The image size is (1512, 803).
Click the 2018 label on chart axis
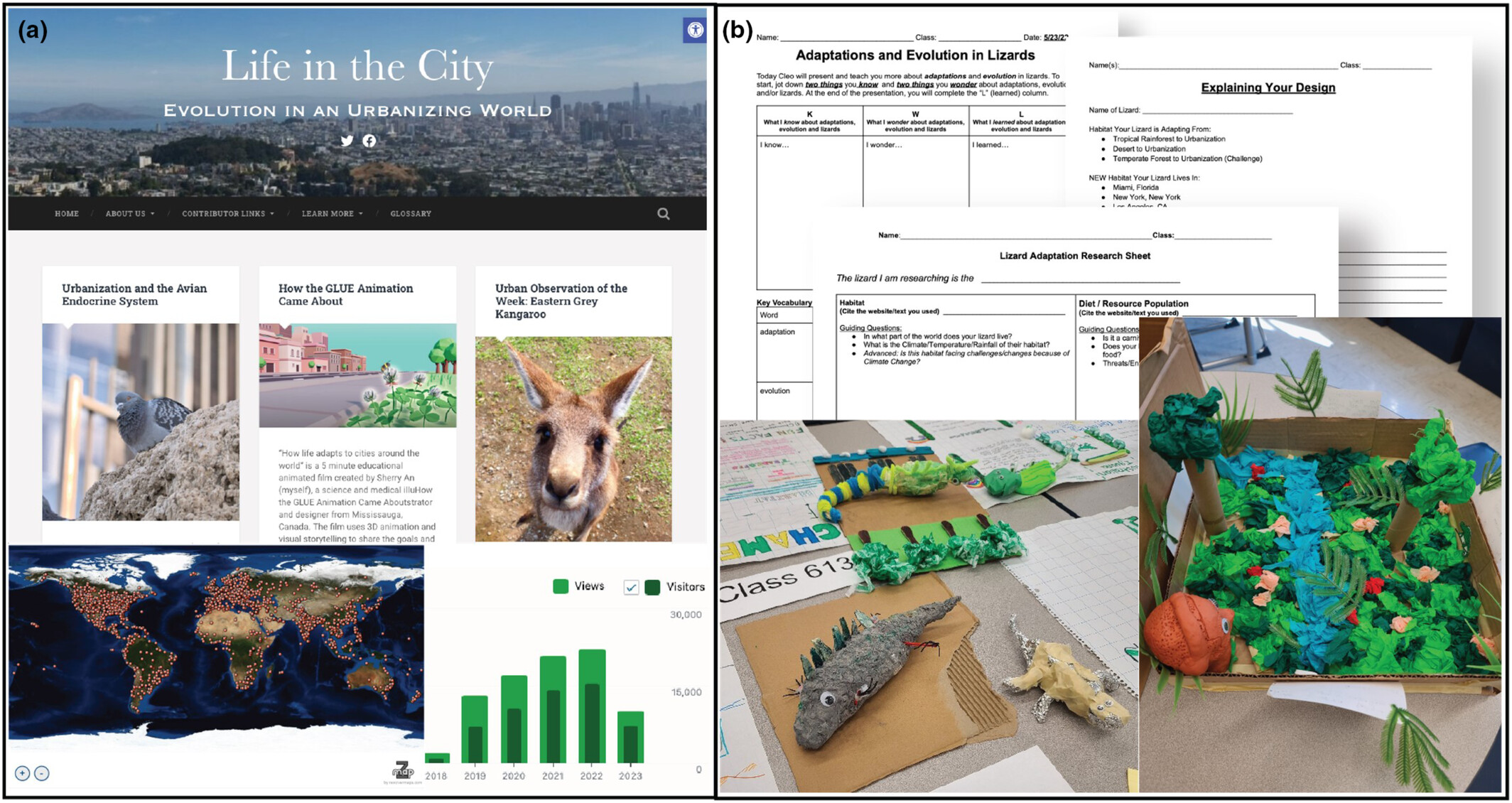(436, 776)
